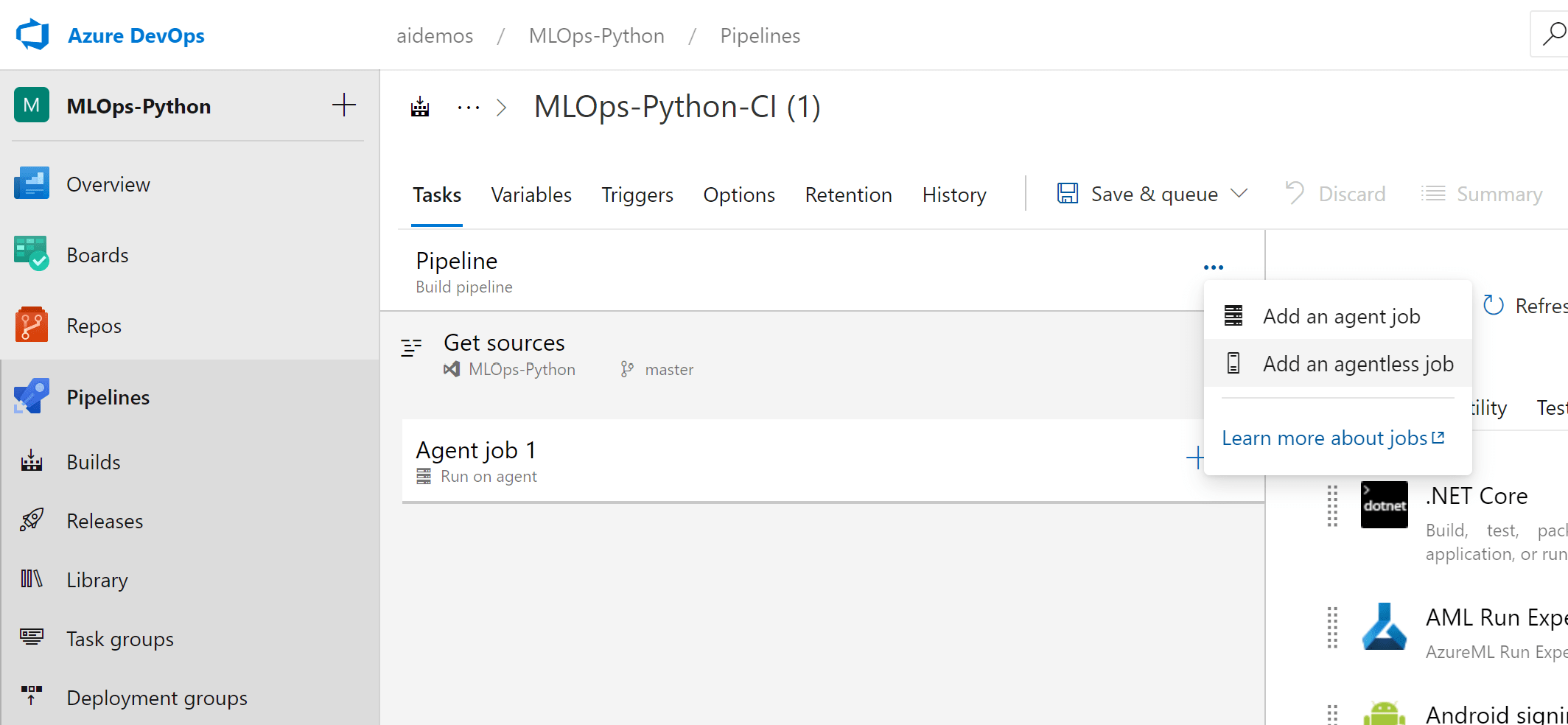This screenshot has height=725, width=1568.
Task: Click the Android signing task icon
Action: [1385, 712]
